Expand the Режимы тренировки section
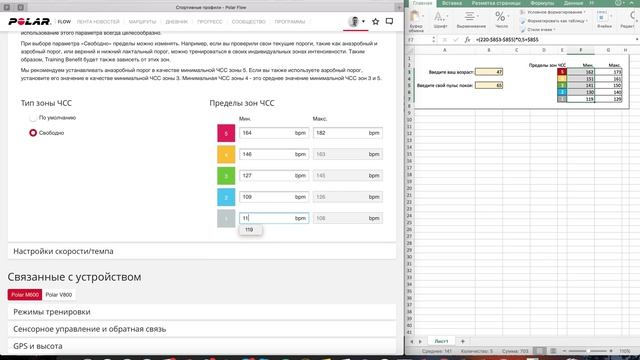 coord(202,312)
